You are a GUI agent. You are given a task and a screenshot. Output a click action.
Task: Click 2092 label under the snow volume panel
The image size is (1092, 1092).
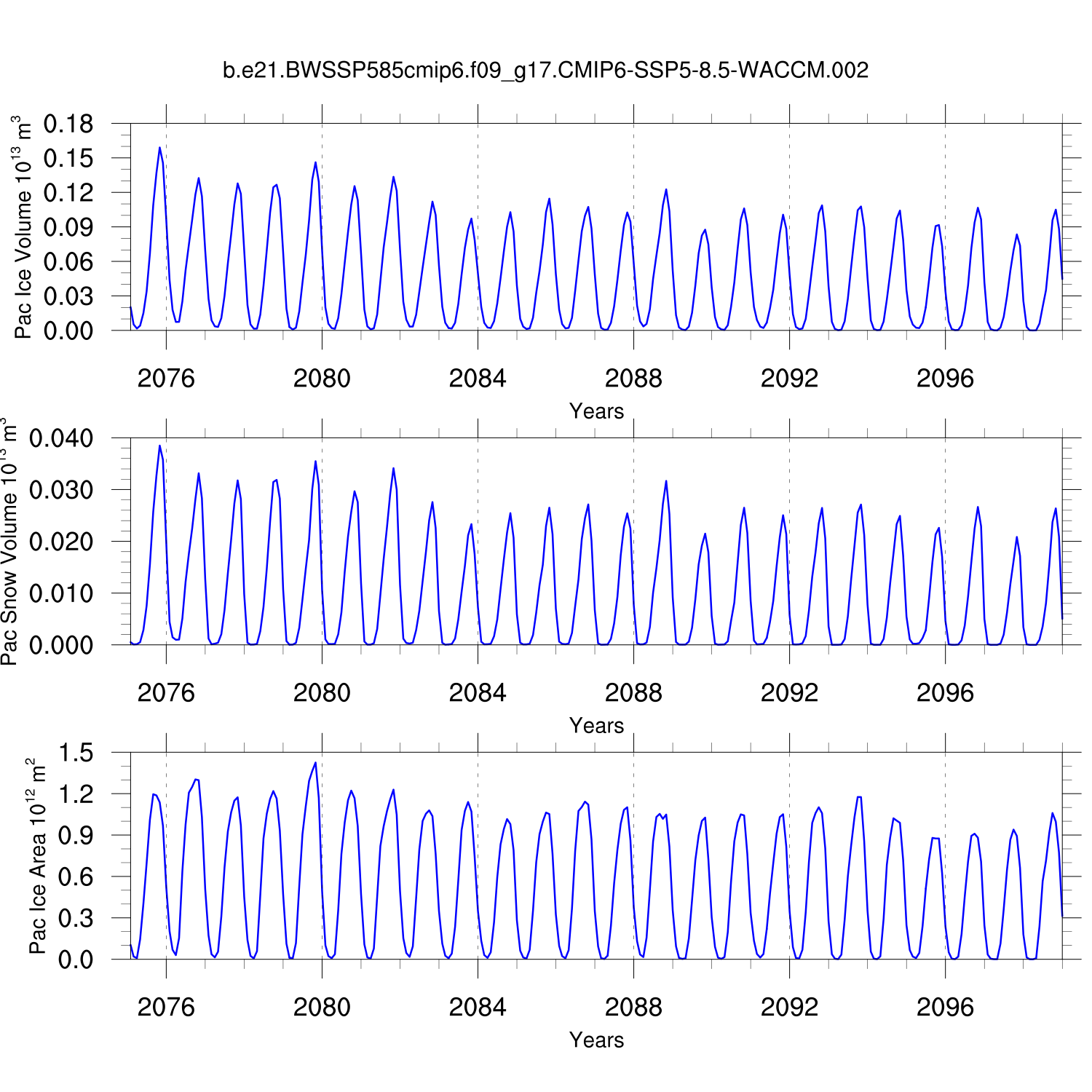[x=789, y=693]
